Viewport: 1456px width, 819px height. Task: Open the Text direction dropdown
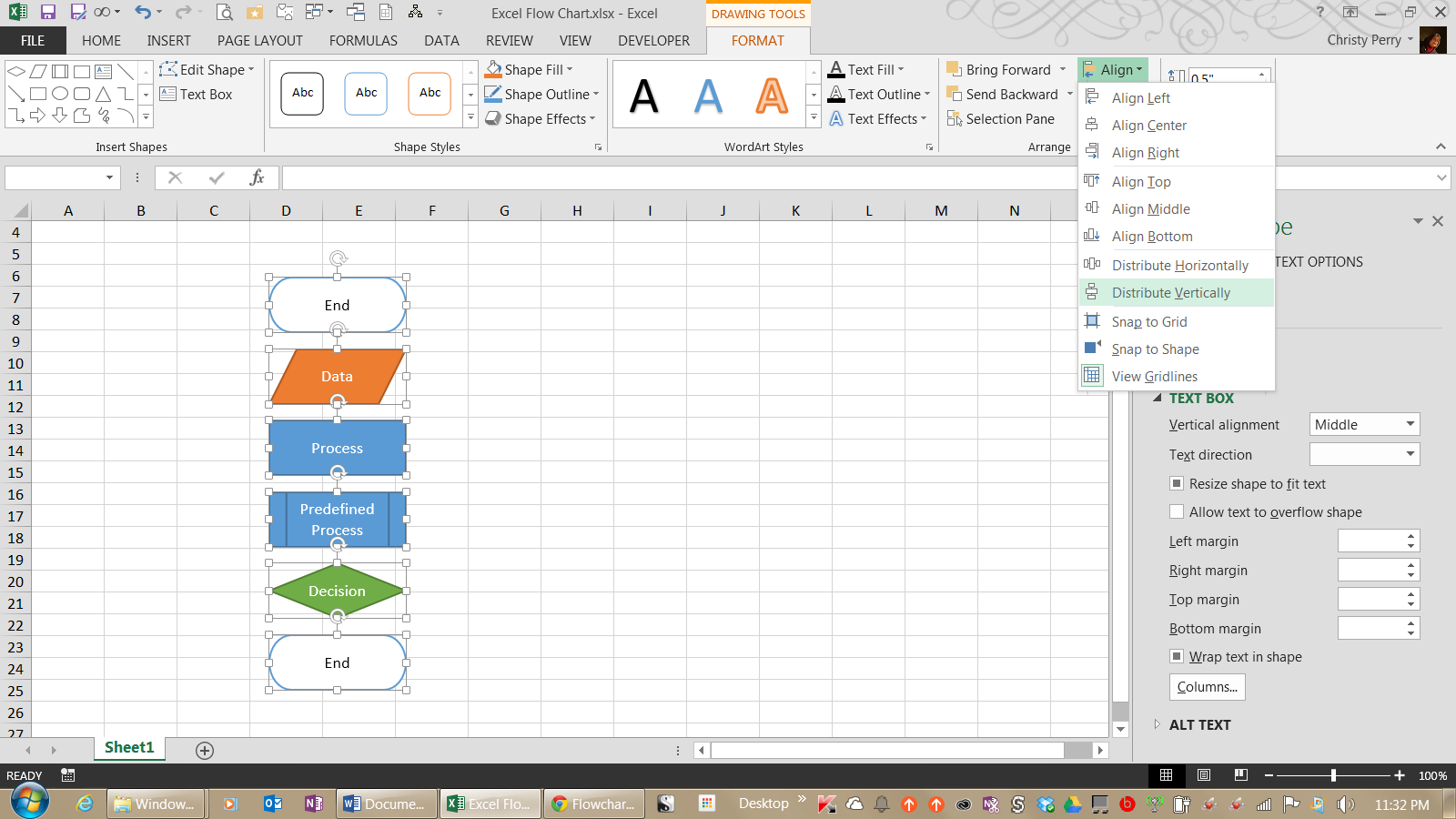point(1364,454)
